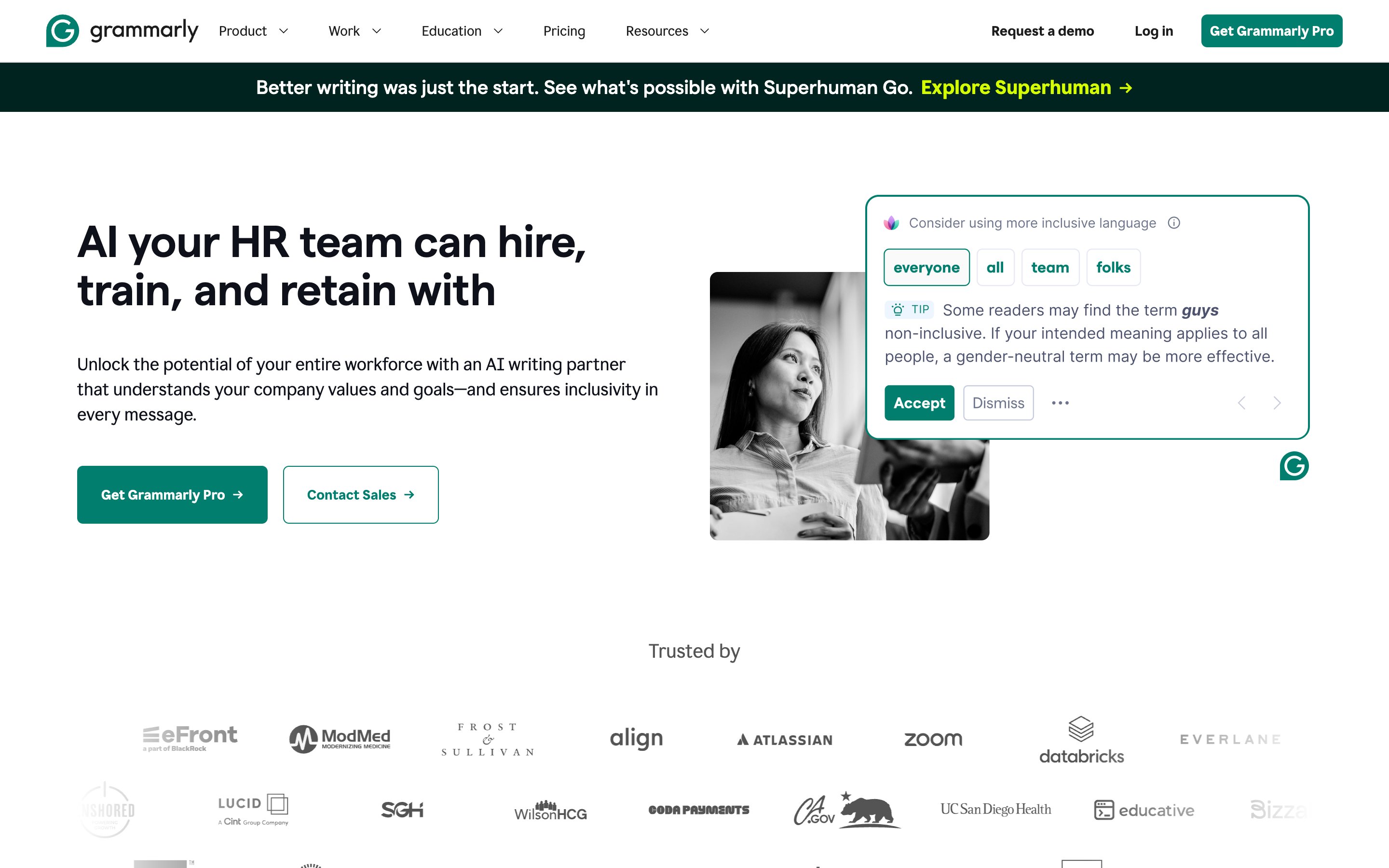Go to next suggestion arrow
The height and width of the screenshot is (868, 1389).
click(1277, 403)
